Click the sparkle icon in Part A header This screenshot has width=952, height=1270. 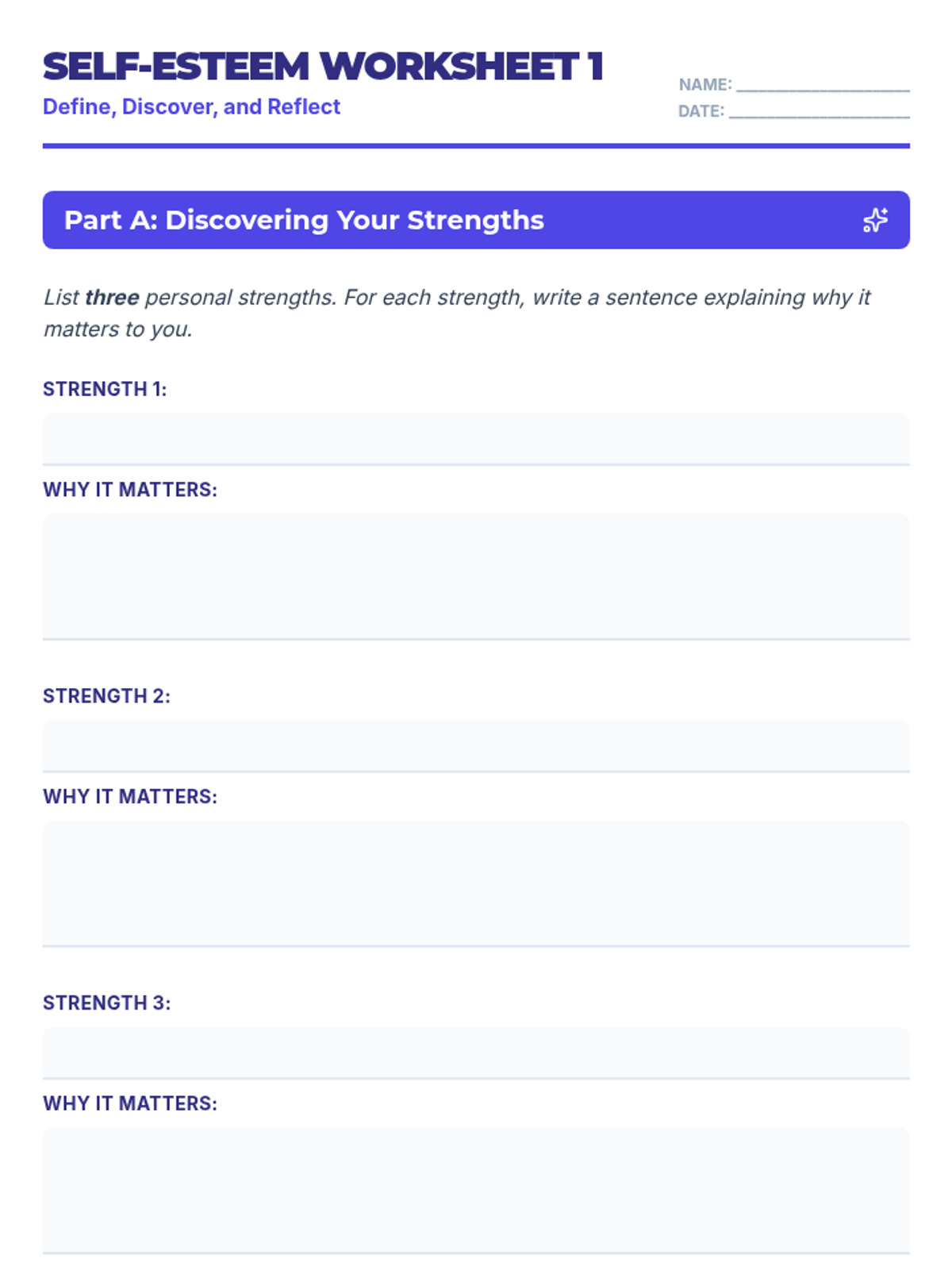coord(875,220)
